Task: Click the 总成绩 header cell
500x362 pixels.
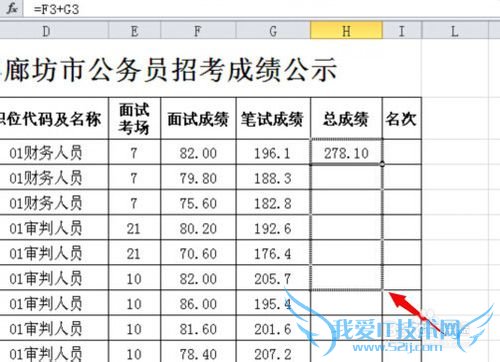Action: coord(346,118)
